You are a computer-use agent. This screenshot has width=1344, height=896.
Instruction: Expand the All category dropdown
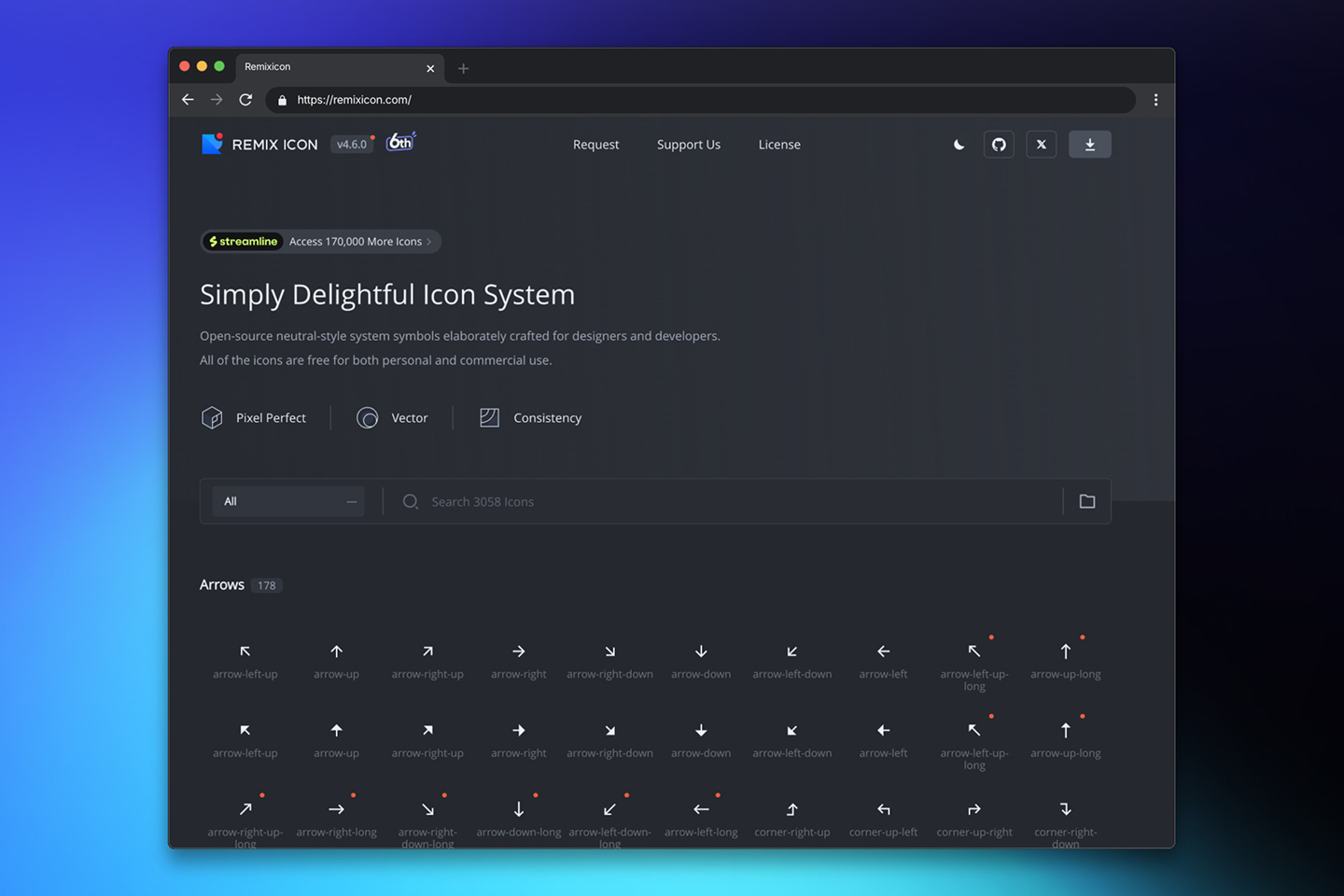(x=289, y=502)
